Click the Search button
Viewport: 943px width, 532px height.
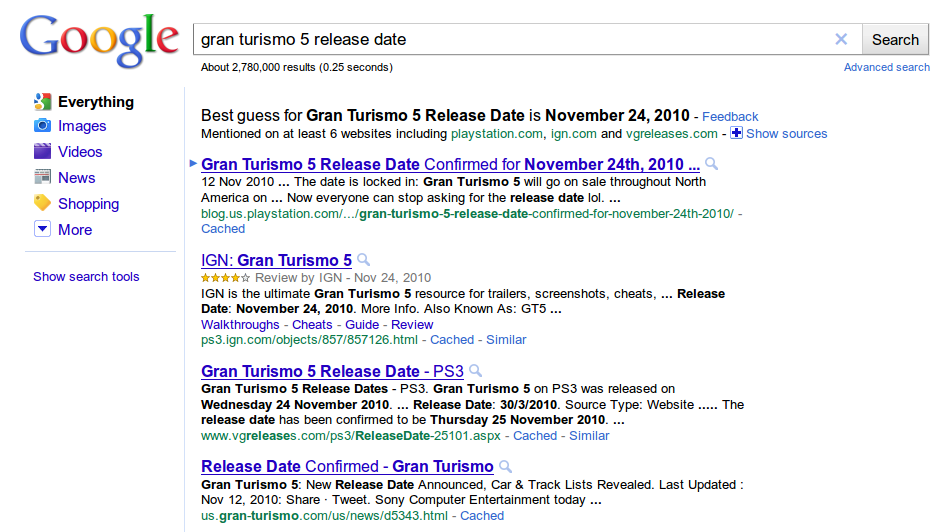895,40
